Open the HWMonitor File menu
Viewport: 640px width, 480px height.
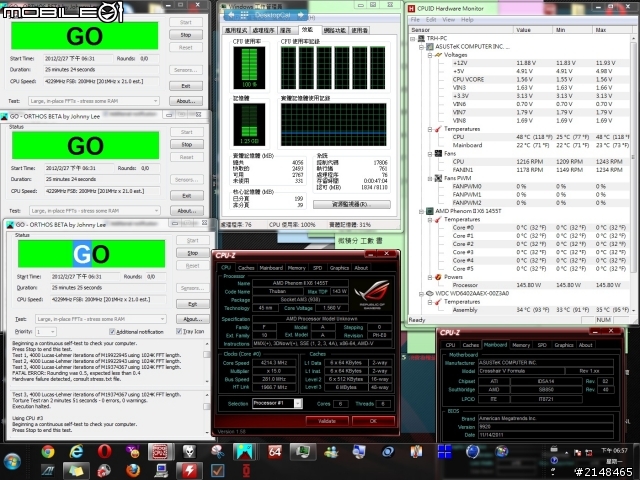[x=415, y=20]
